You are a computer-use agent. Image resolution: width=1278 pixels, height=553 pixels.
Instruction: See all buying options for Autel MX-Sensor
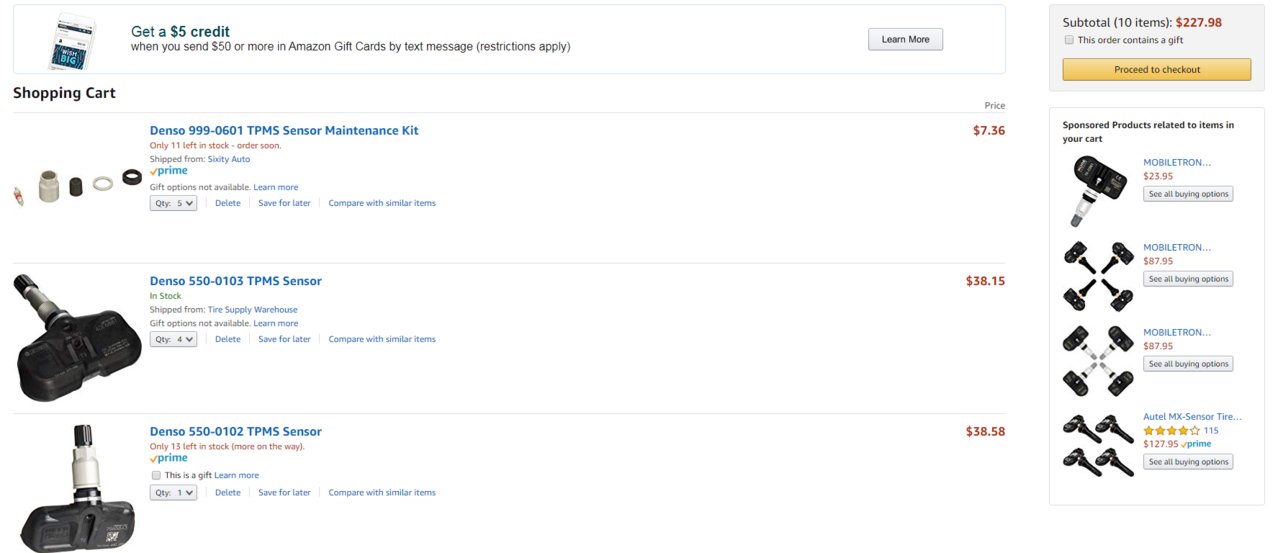[1188, 462]
